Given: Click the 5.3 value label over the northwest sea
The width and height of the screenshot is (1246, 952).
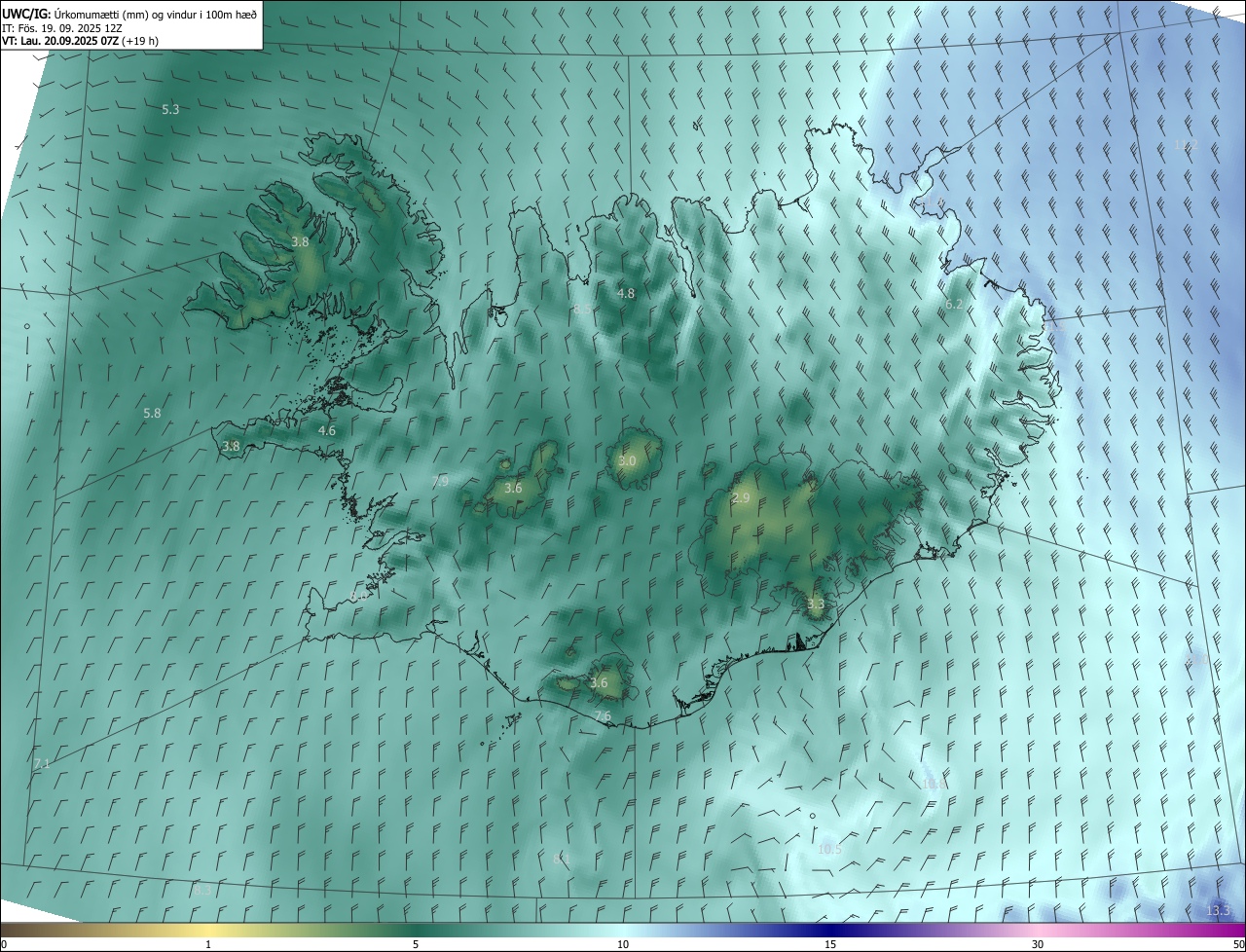Looking at the screenshot, I should (170, 110).
